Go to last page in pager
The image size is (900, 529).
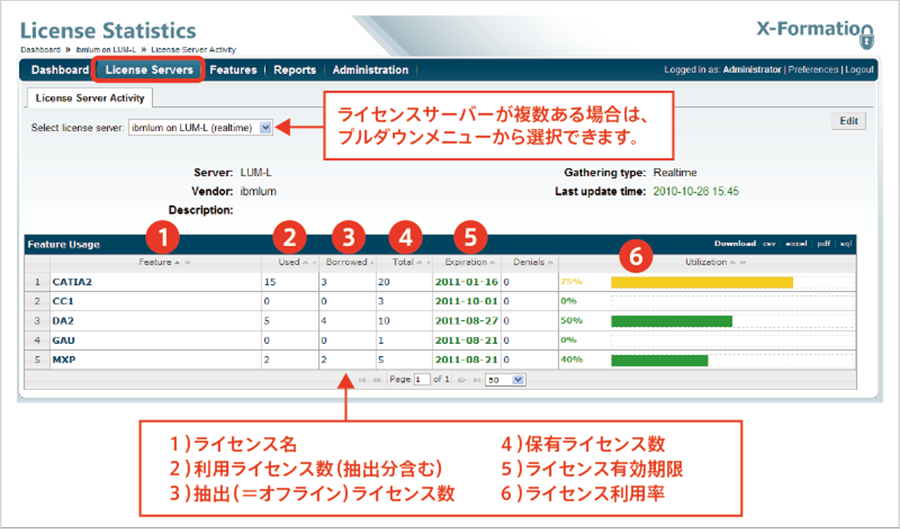coord(476,380)
